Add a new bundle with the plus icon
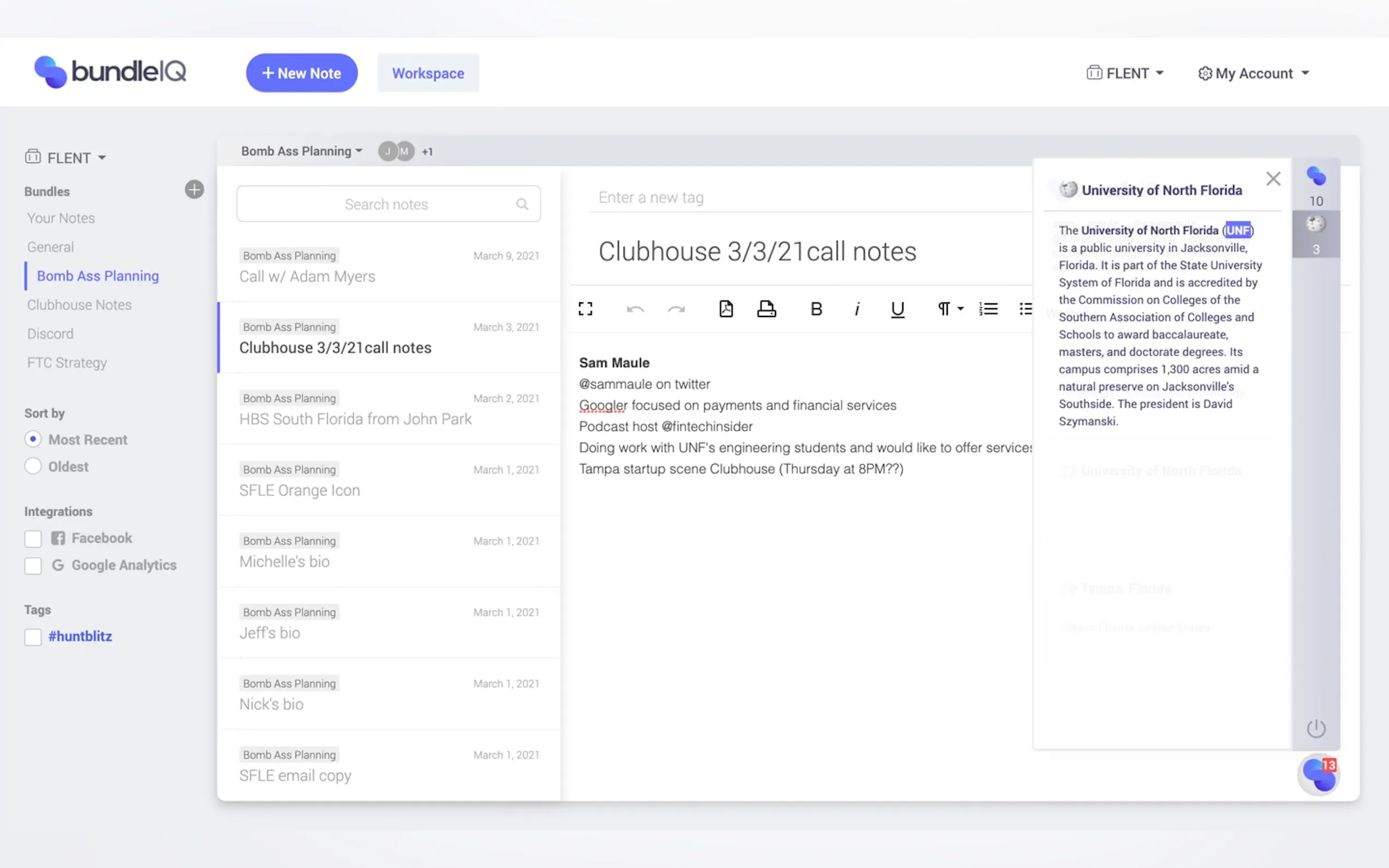1389x868 pixels. click(194, 190)
